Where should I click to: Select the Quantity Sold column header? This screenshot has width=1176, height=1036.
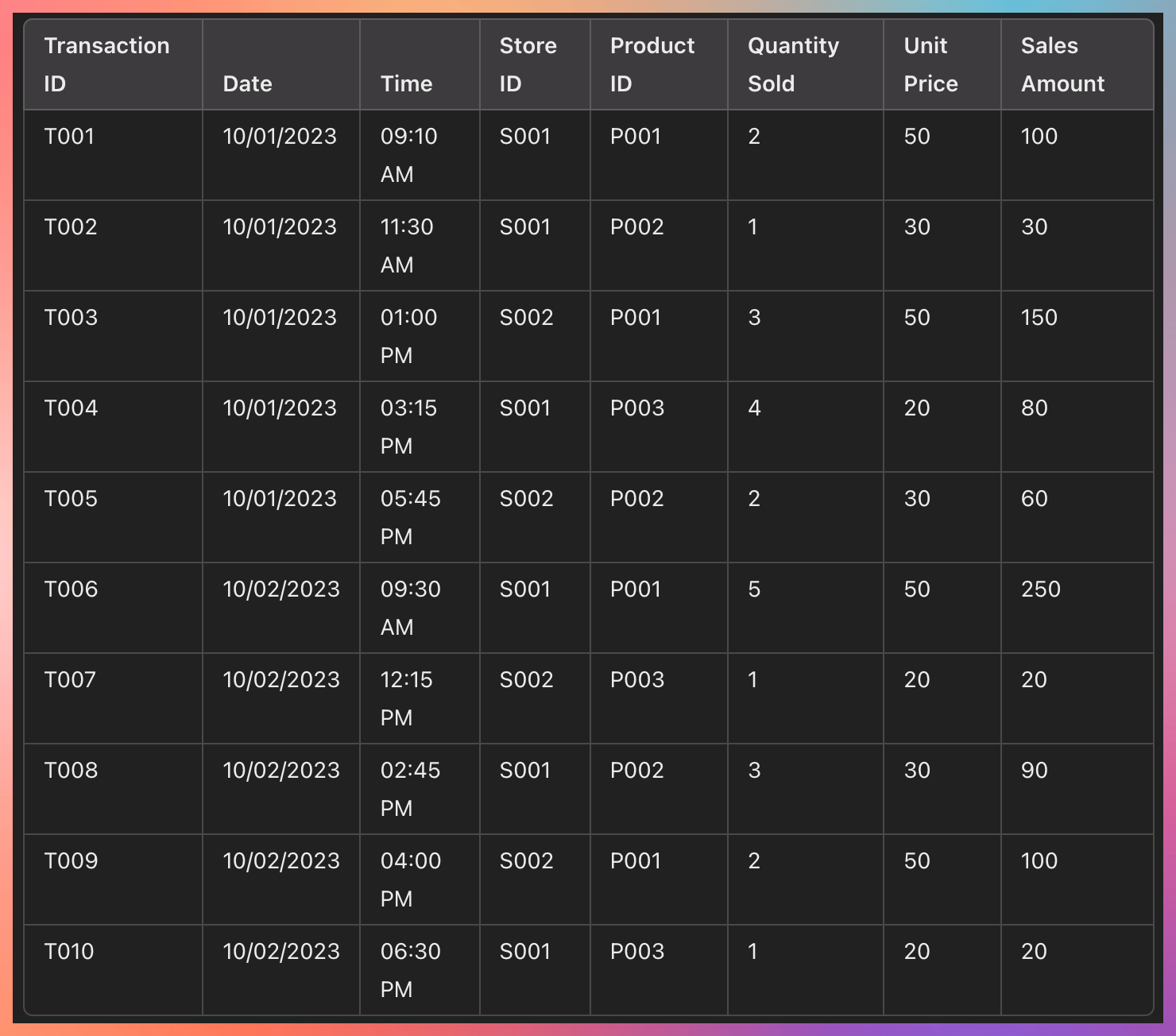coord(793,64)
